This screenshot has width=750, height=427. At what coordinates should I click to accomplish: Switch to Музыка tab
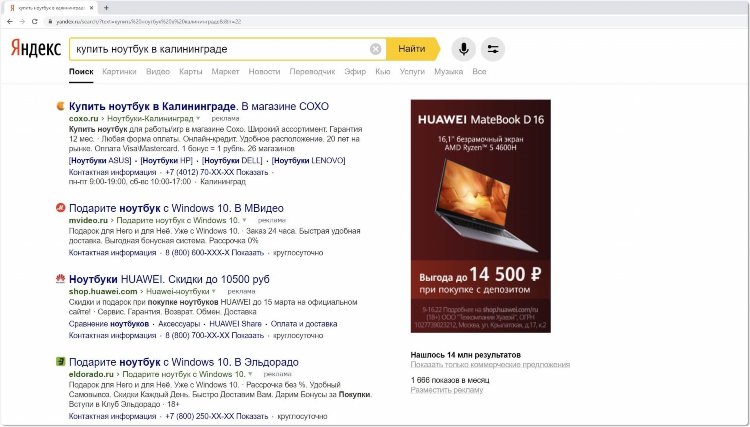pos(448,71)
